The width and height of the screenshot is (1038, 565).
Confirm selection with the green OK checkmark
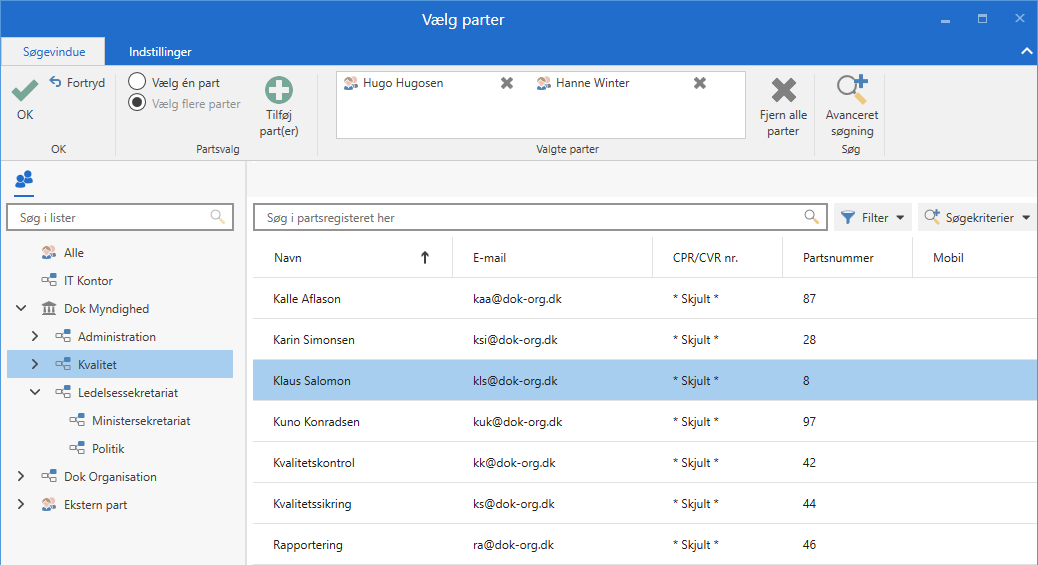(24, 91)
